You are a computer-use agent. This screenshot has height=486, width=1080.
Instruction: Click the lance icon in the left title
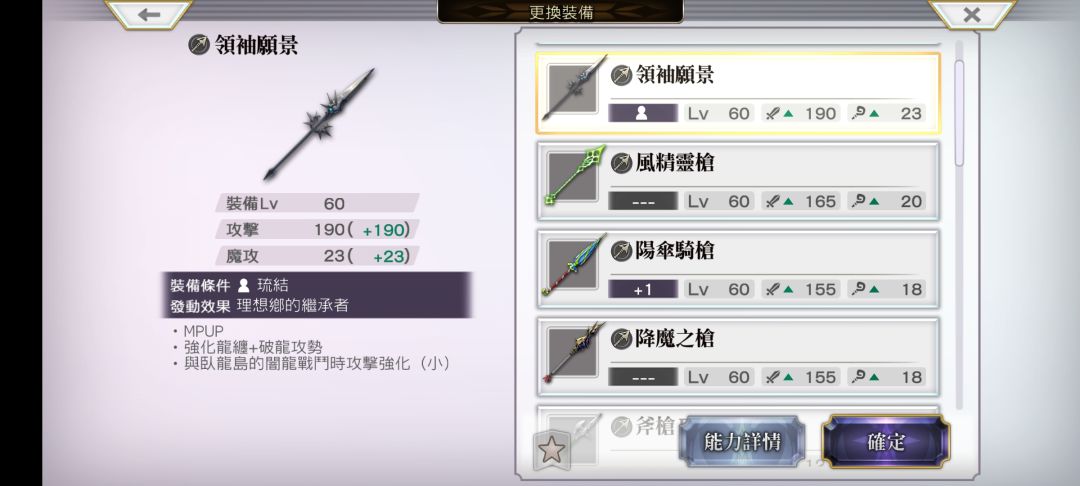pyautogui.click(x=198, y=45)
